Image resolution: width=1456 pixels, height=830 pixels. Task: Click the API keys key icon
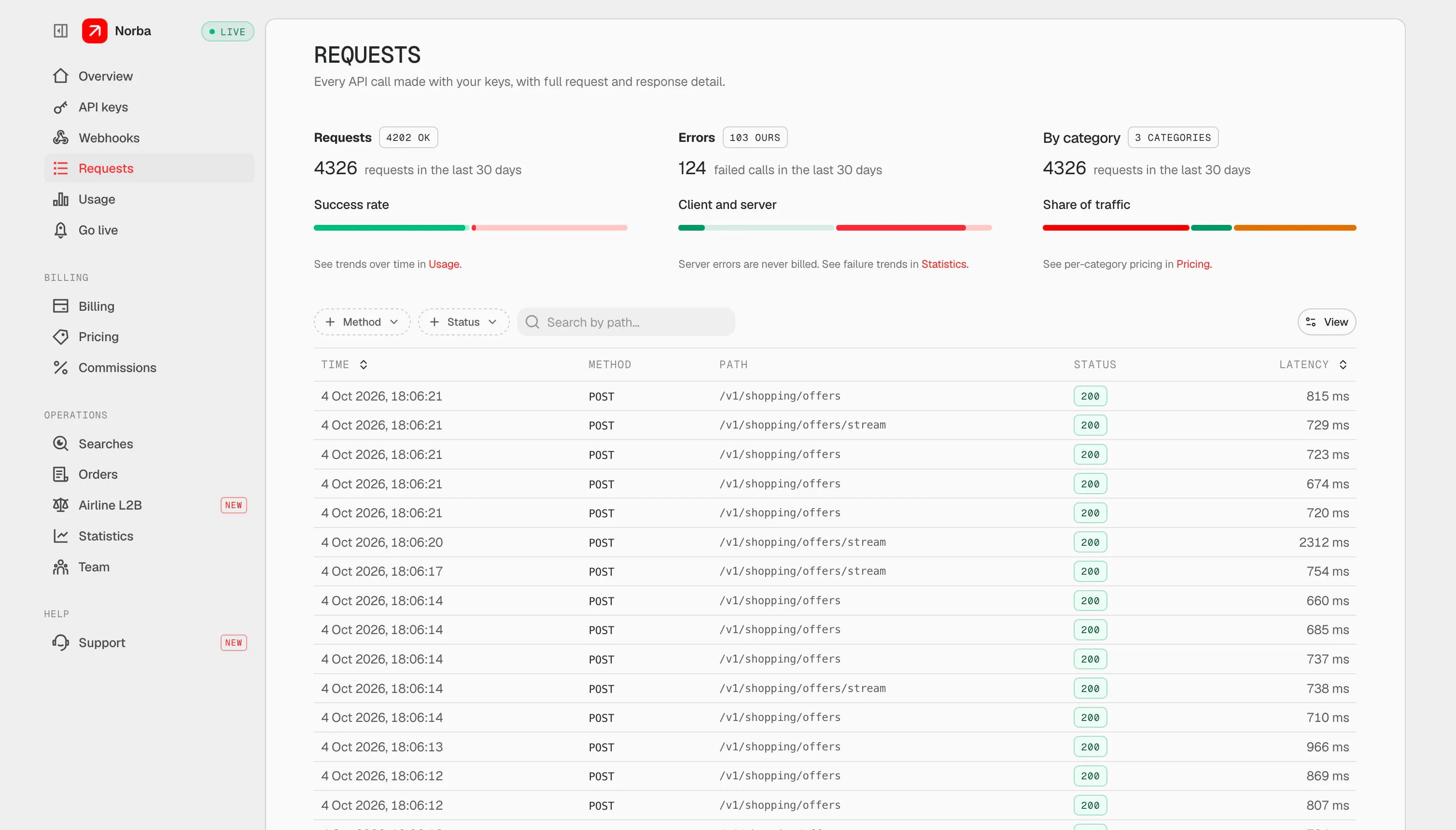pyautogui.click(x=60, y=107)
